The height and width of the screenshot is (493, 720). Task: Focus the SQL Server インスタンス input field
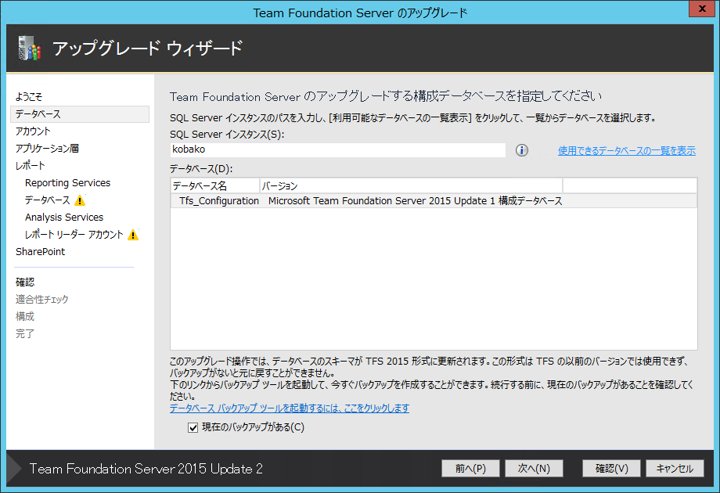(338, 150)
